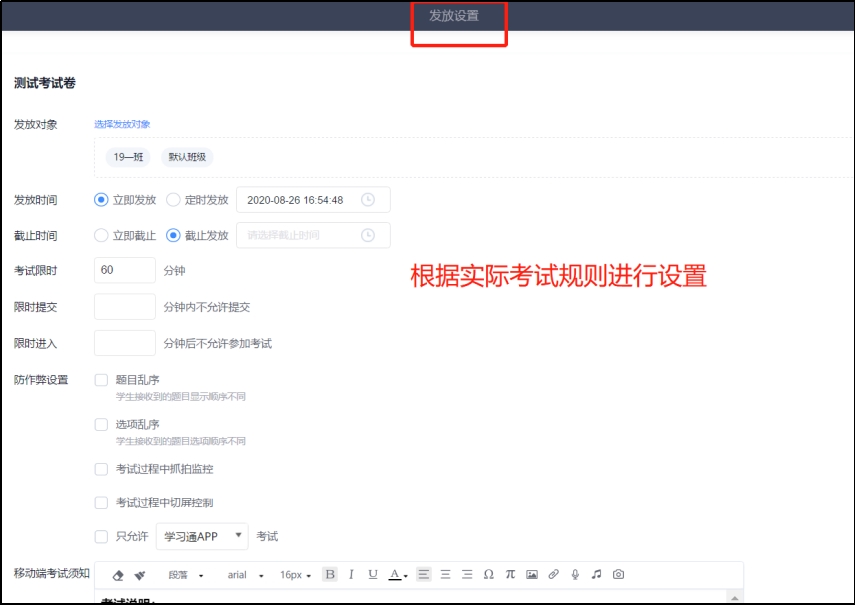Select 定时发放 radio option

[173, 199]
